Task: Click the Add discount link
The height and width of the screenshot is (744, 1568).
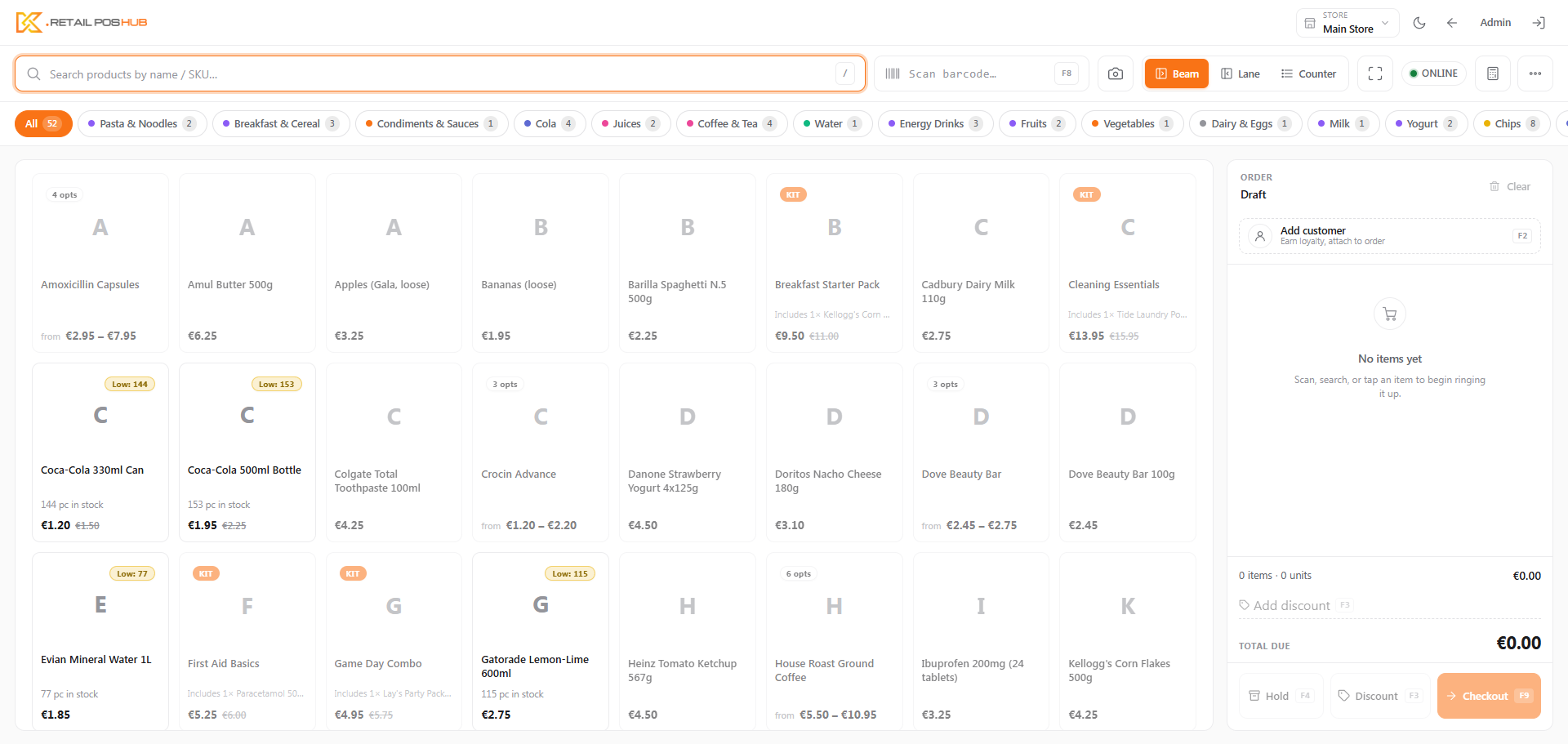Action: (x=1295, y=605)
